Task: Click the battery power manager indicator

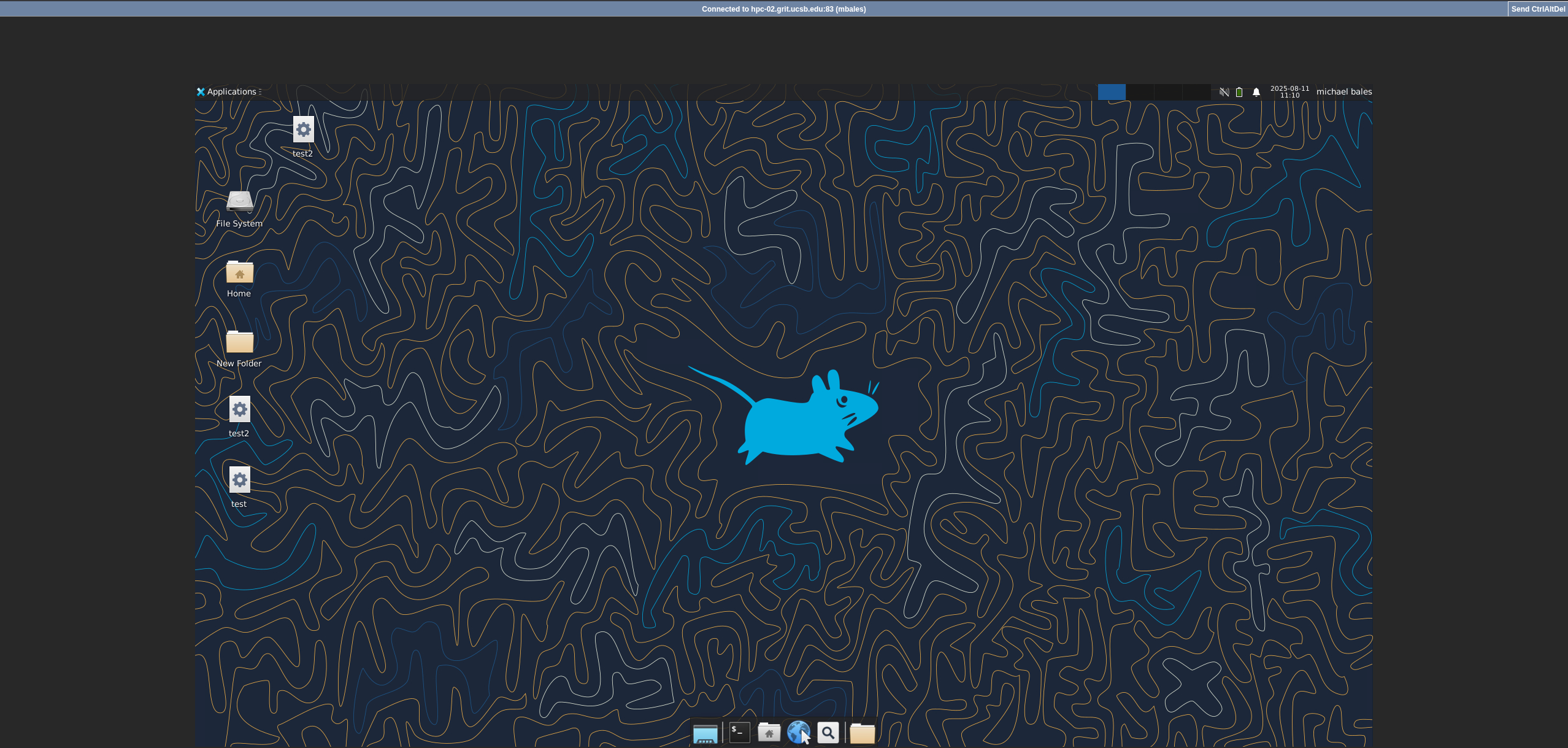Action: (x=1239, y=92)
